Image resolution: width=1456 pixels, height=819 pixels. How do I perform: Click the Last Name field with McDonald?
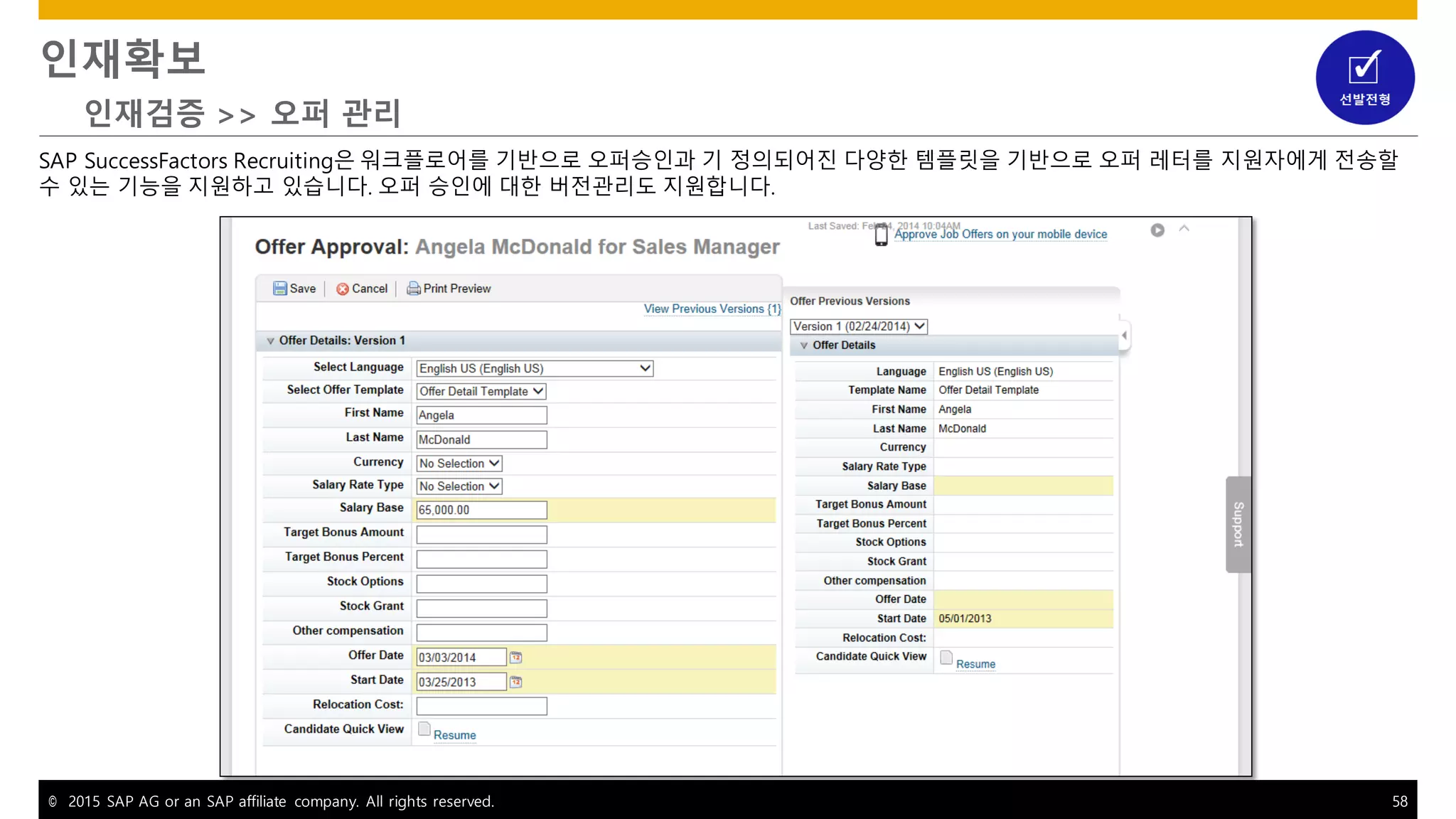pyautogui.click(x=481, y=440)
